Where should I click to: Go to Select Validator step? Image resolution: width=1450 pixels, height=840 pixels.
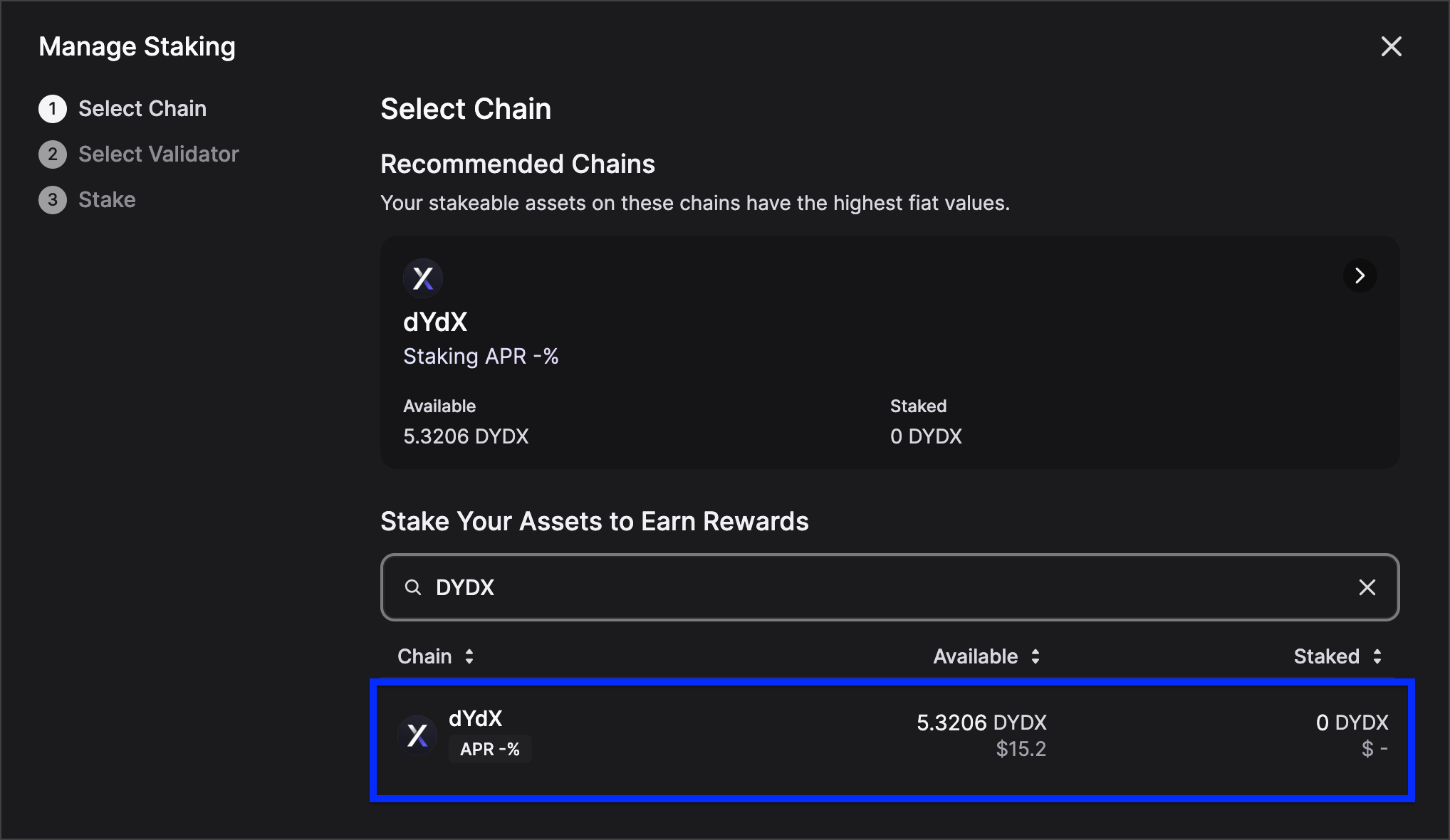tap(158, 154)
